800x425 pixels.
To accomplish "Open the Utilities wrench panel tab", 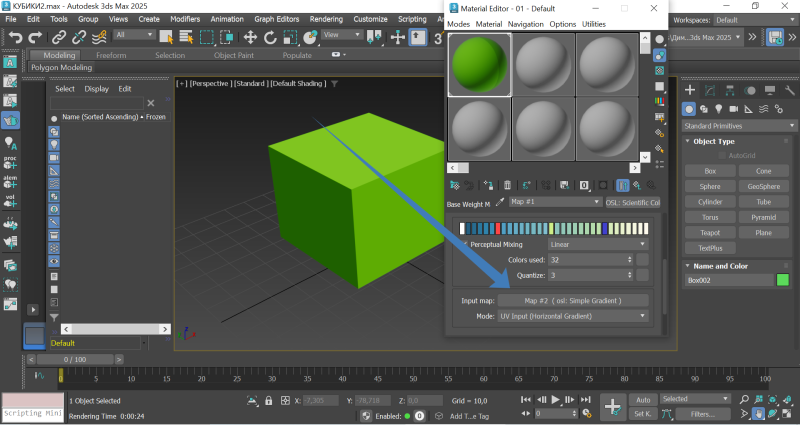I will pos(790,90).
